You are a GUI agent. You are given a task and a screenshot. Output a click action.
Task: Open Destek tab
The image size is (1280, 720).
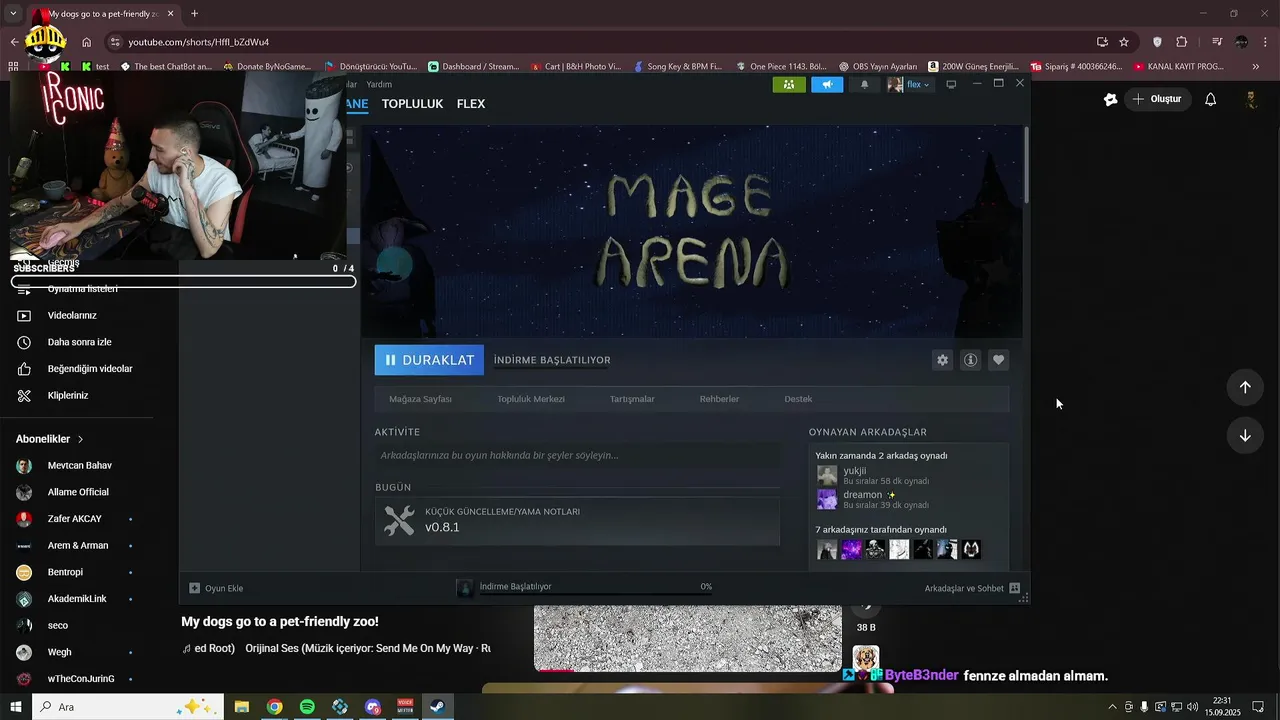pyautogui.click(x=798, y=399)
